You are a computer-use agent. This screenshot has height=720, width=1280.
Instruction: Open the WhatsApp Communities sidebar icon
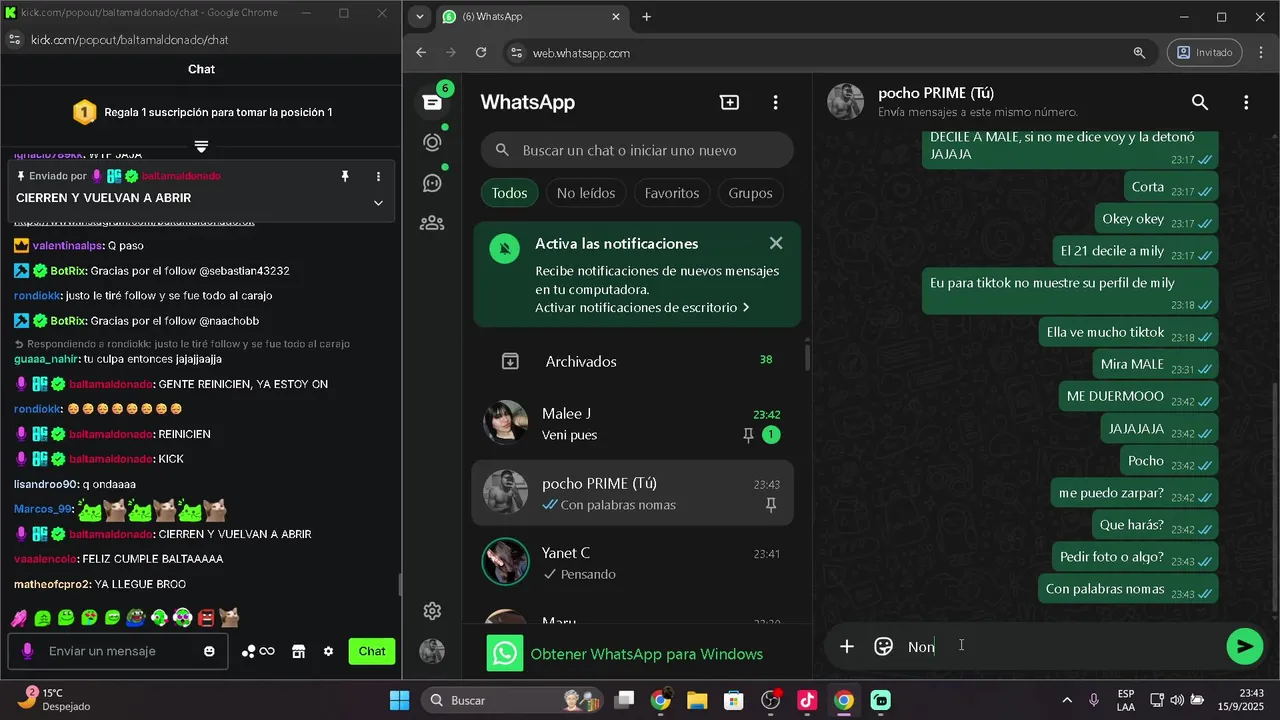coord(432,223)
